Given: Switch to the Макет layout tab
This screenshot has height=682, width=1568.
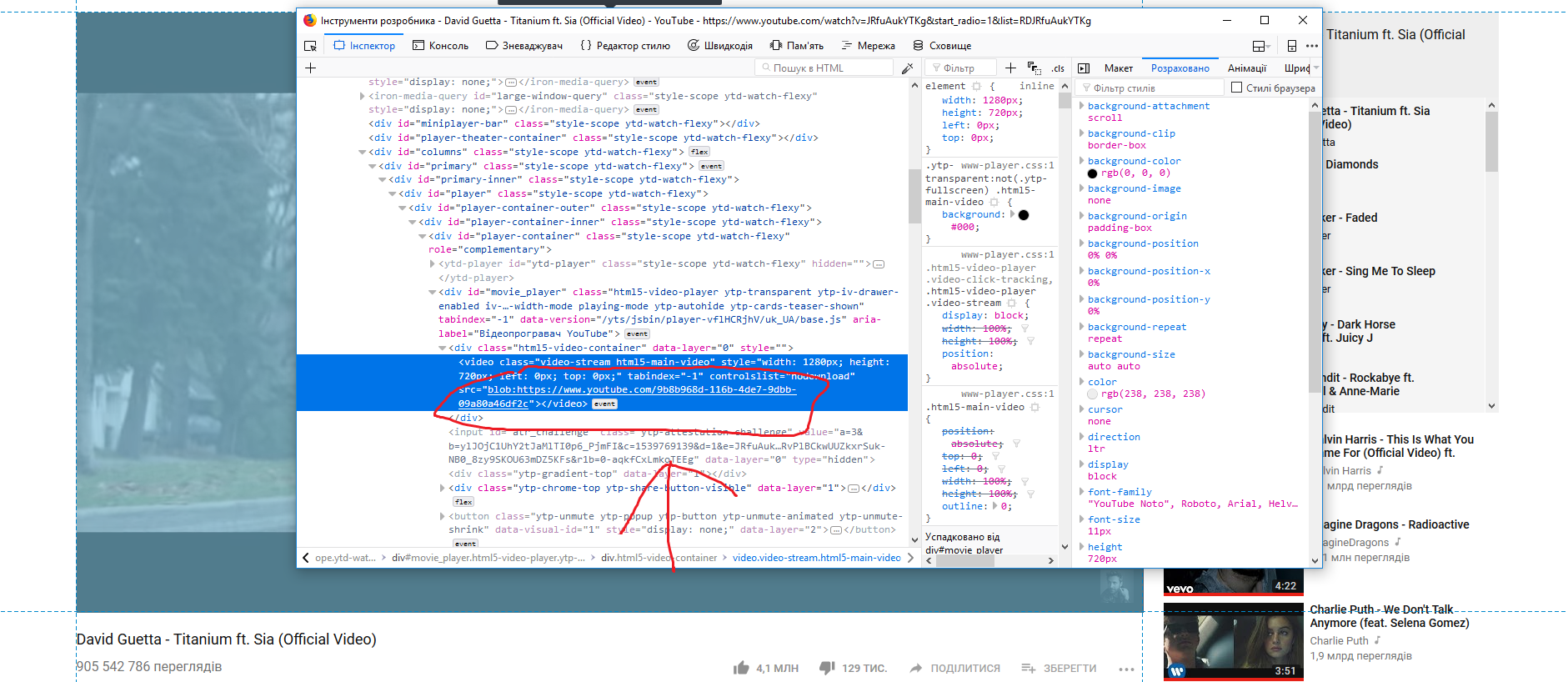Looking at the screenshot, I should click(x=1119, y=68).
